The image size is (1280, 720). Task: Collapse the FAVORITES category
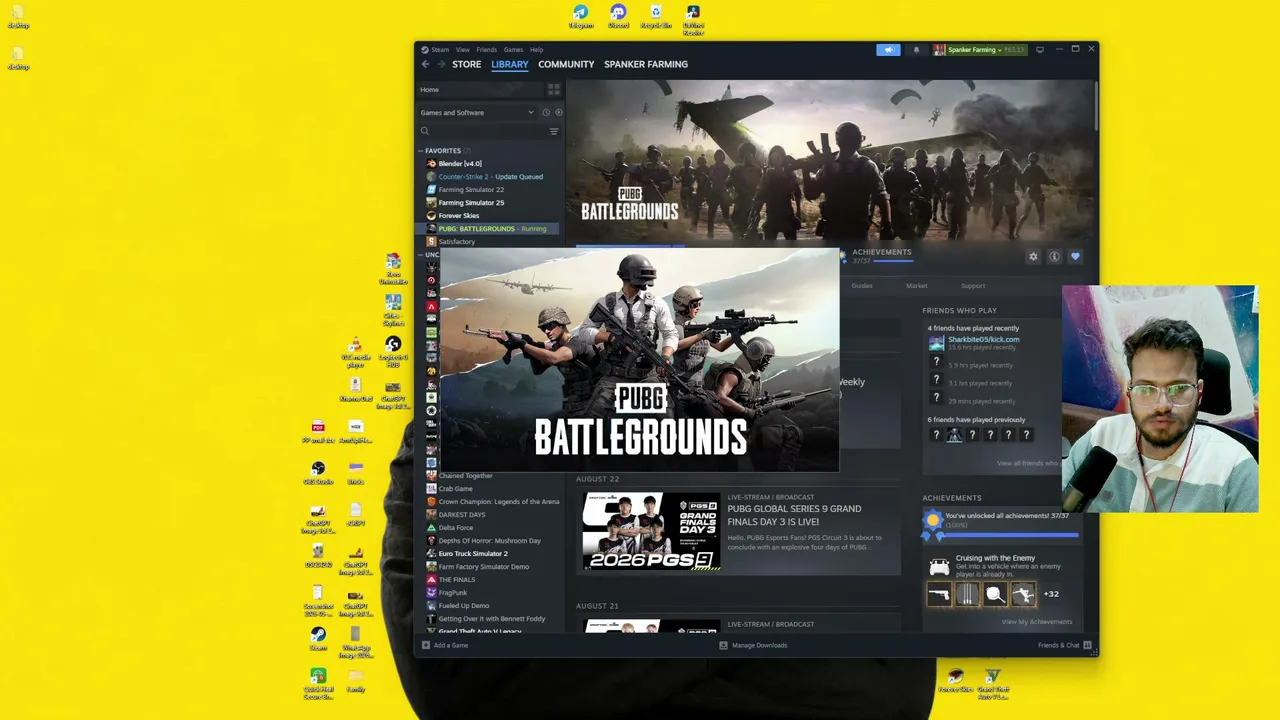click(x=421, y=151)
